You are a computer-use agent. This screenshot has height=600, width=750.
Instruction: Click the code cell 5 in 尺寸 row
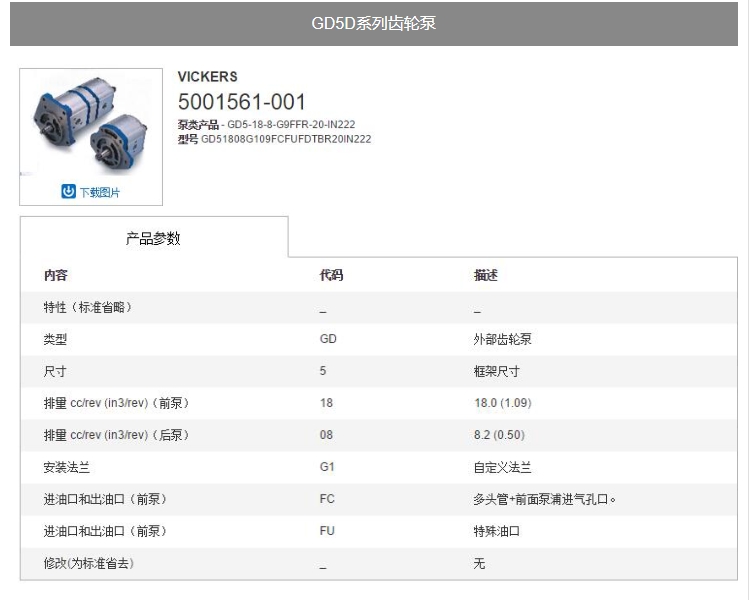point(323,371)
